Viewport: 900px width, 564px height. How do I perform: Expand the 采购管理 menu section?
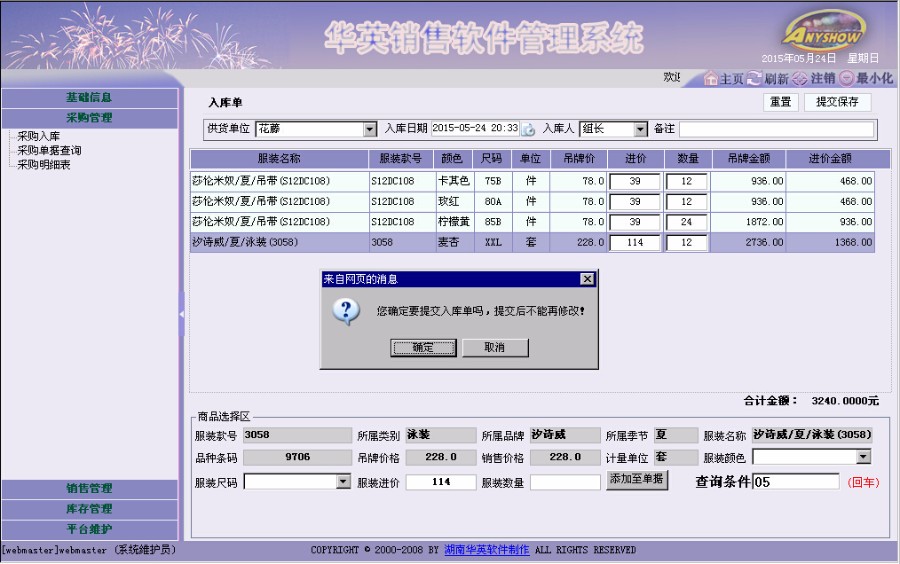[90, 118]
